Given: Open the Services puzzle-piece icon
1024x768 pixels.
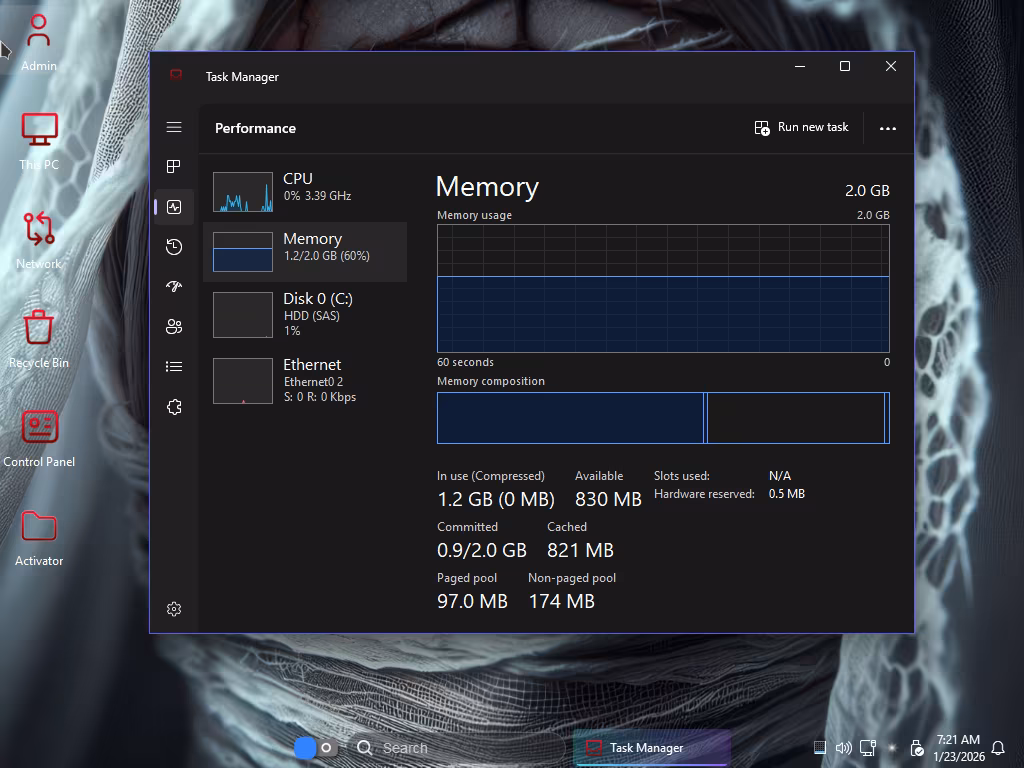Looking at the screenshot, I should (x=174, y=407).
